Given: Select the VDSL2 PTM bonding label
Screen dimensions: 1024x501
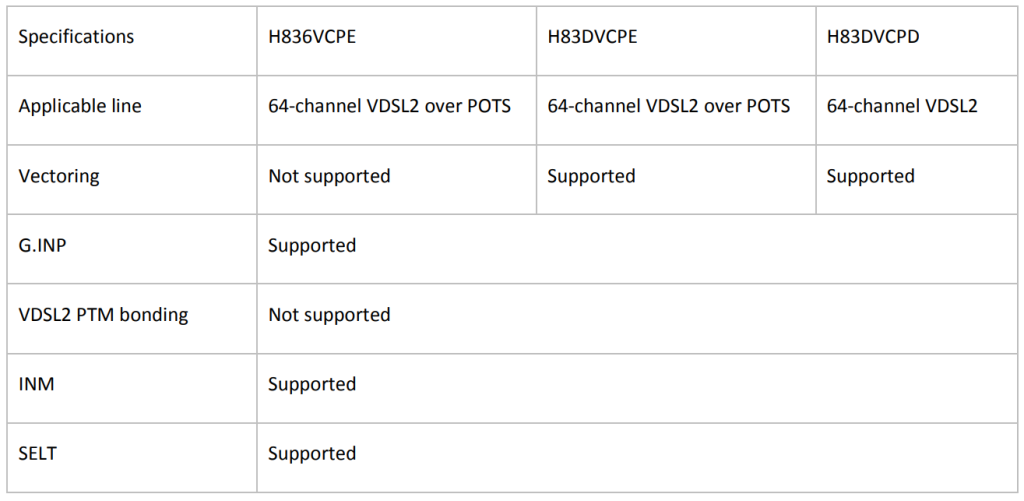Looking at the screenshot, I should pos(103,315).
